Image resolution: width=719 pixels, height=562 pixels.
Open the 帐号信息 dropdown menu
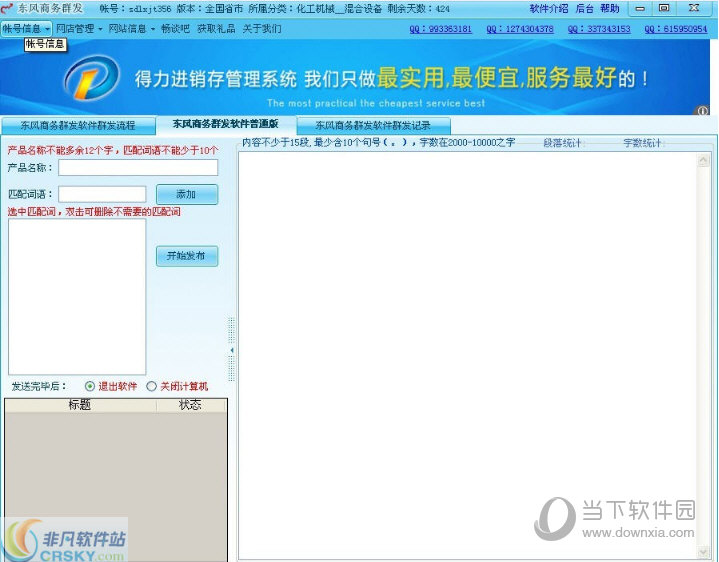26,28
